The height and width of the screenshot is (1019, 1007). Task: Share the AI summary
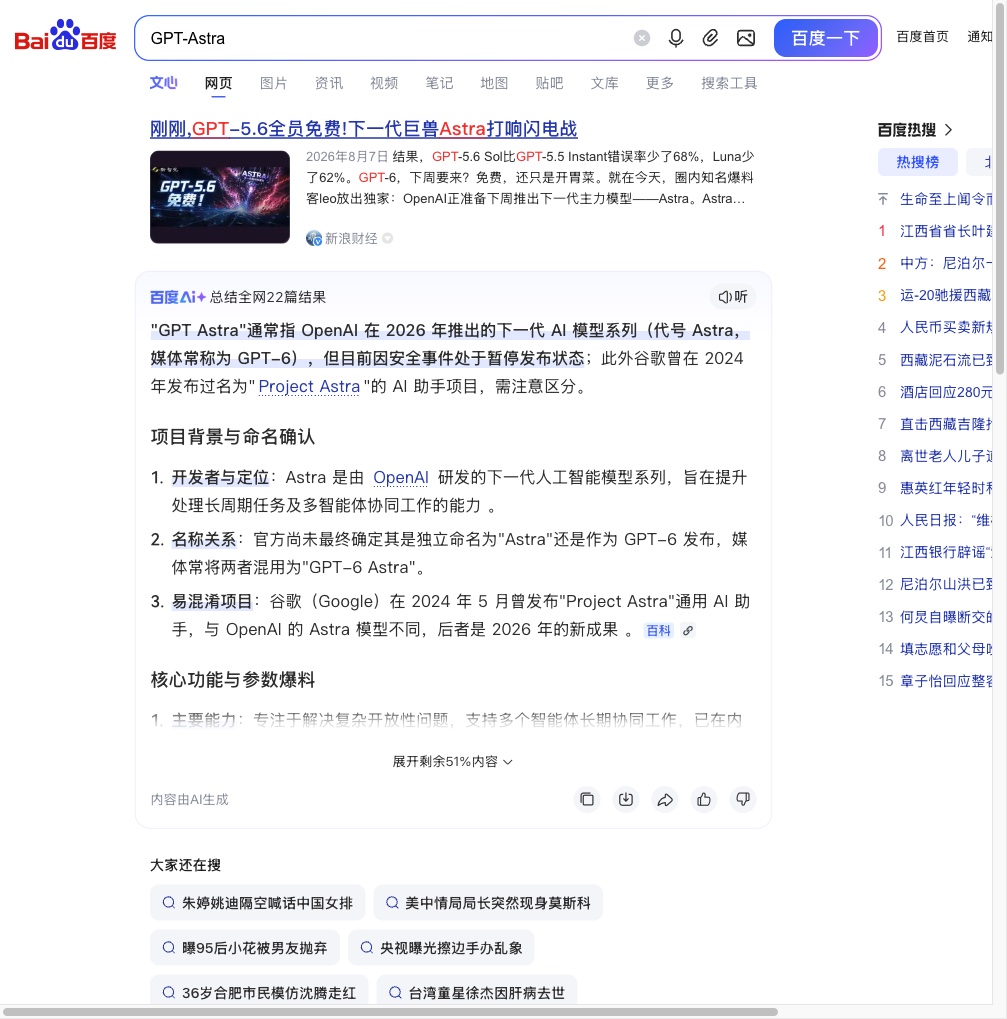665,799
